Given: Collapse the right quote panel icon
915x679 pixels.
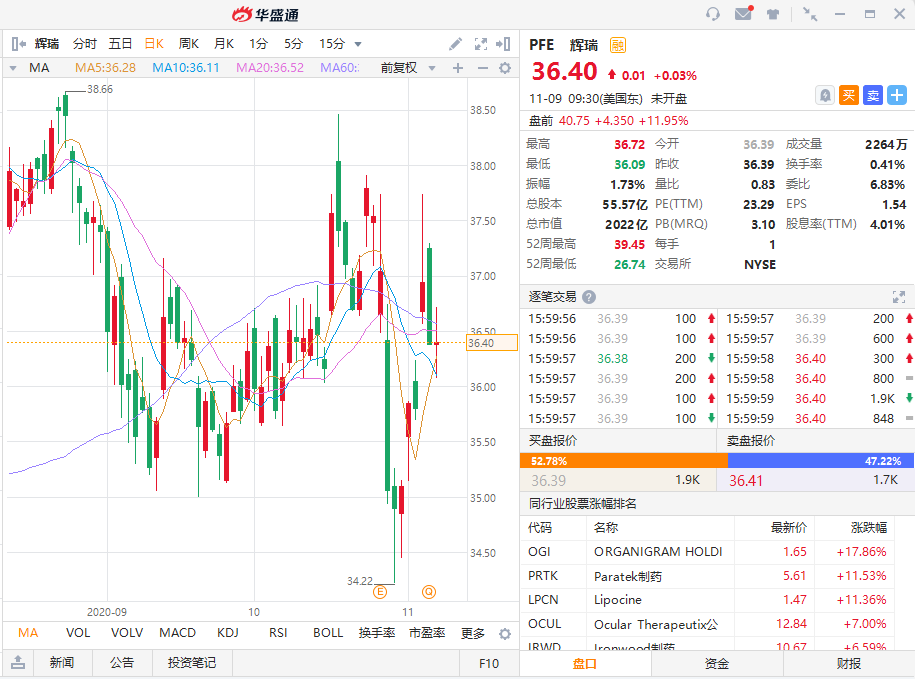Looking at the screenshot, I should [x=503, y=44].
